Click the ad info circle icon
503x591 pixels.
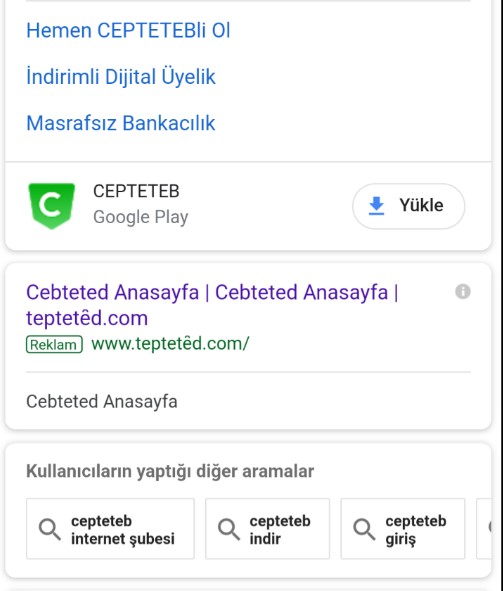[x=463, y=291]
